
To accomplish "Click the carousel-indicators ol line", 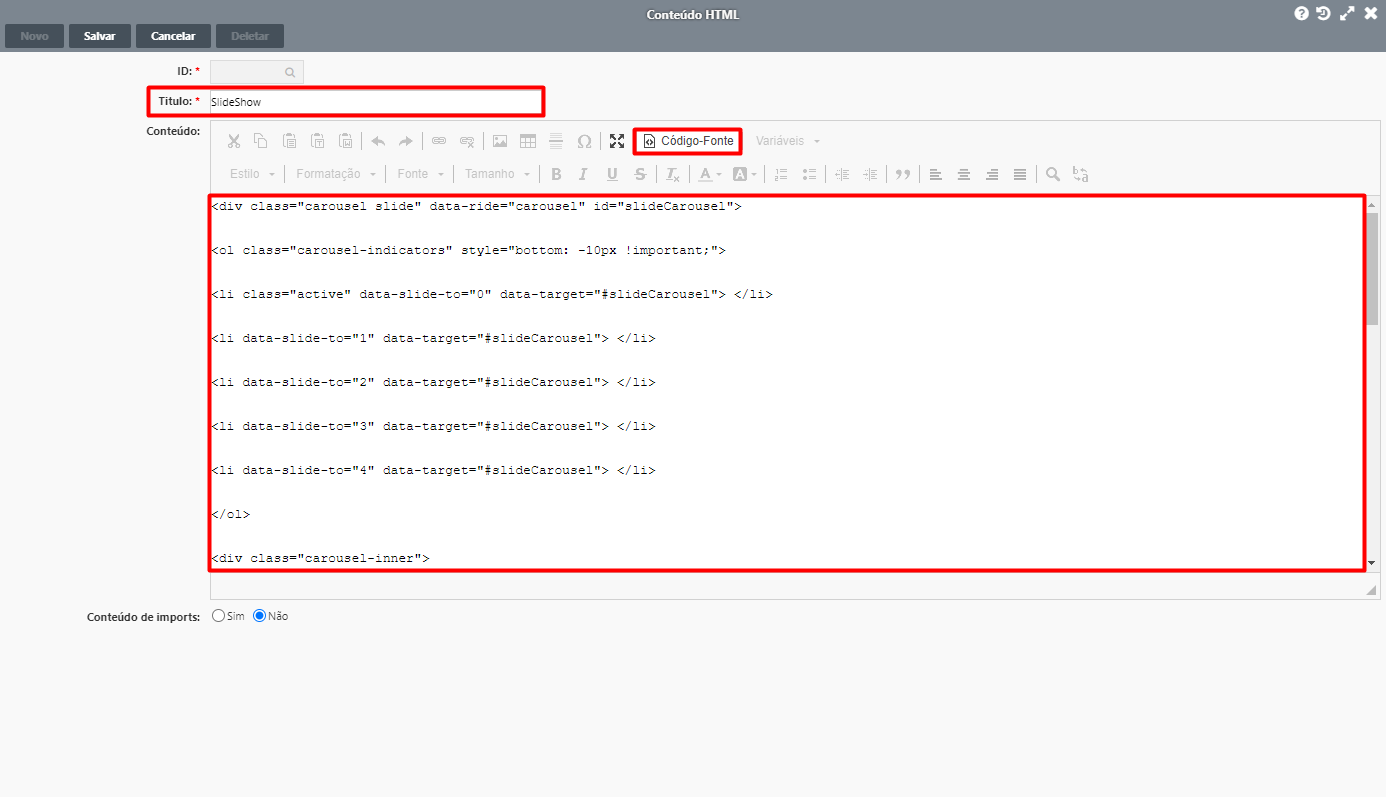I will pos(468,251).
